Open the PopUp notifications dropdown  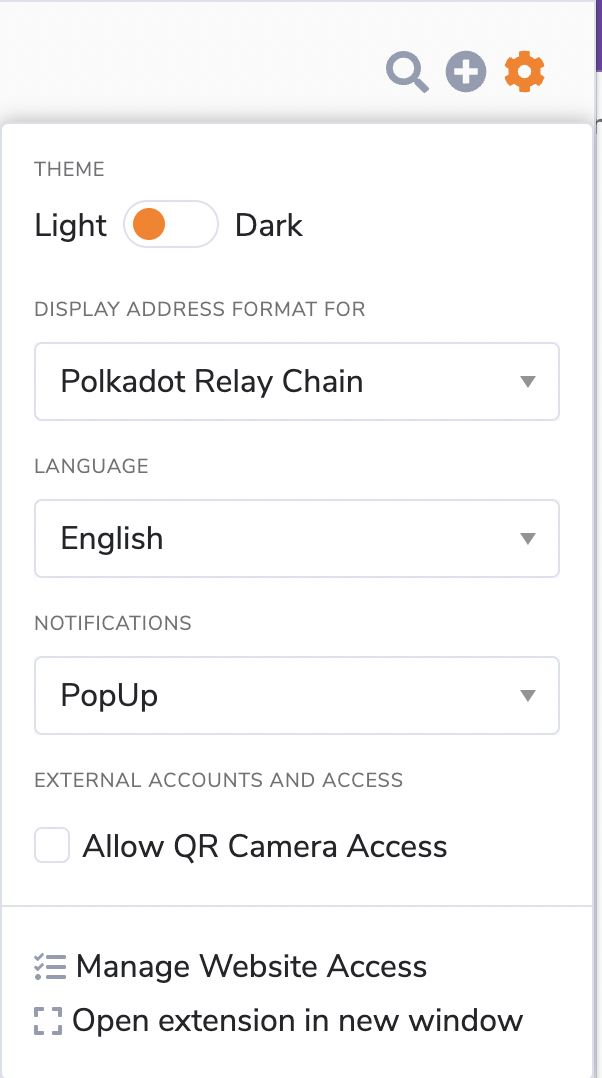(x=296, y=696)
